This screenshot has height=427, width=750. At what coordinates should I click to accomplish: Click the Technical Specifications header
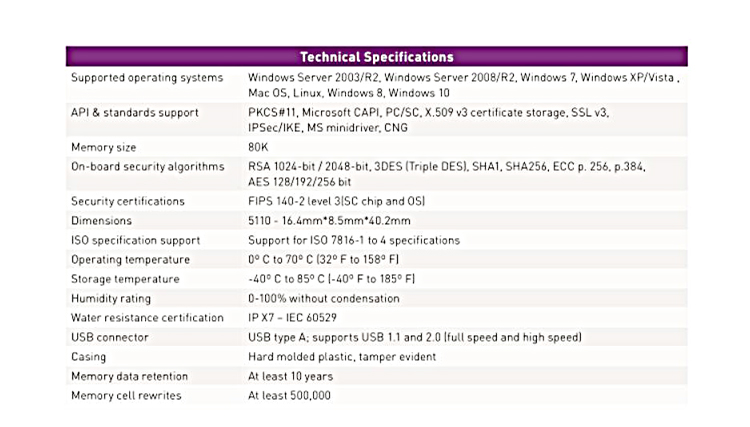tap(376, 57)
